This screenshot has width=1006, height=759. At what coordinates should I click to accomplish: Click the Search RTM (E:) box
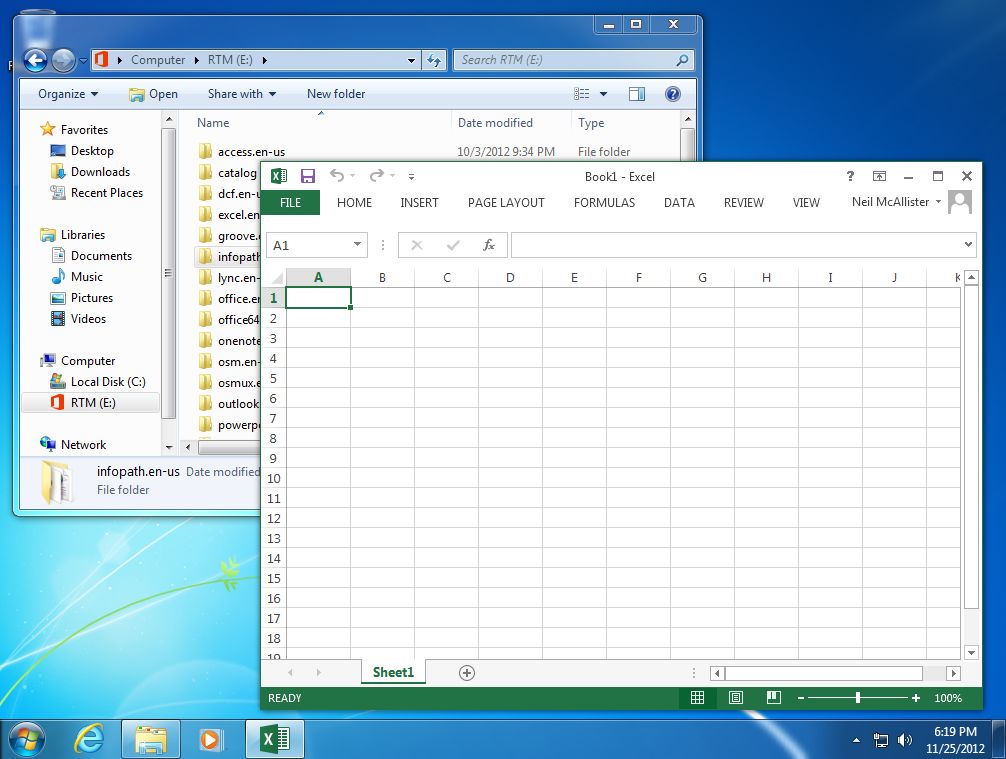(573, 60)
